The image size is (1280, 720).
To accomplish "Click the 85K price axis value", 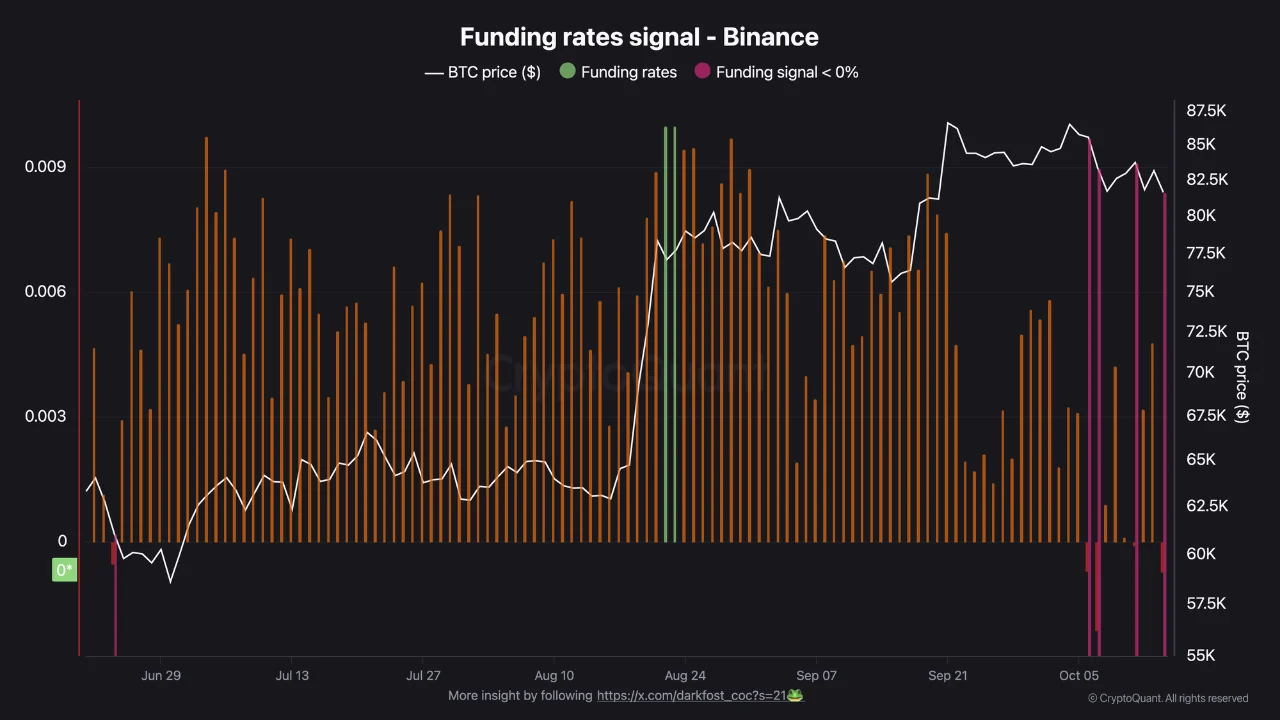I will [1201, 144].
